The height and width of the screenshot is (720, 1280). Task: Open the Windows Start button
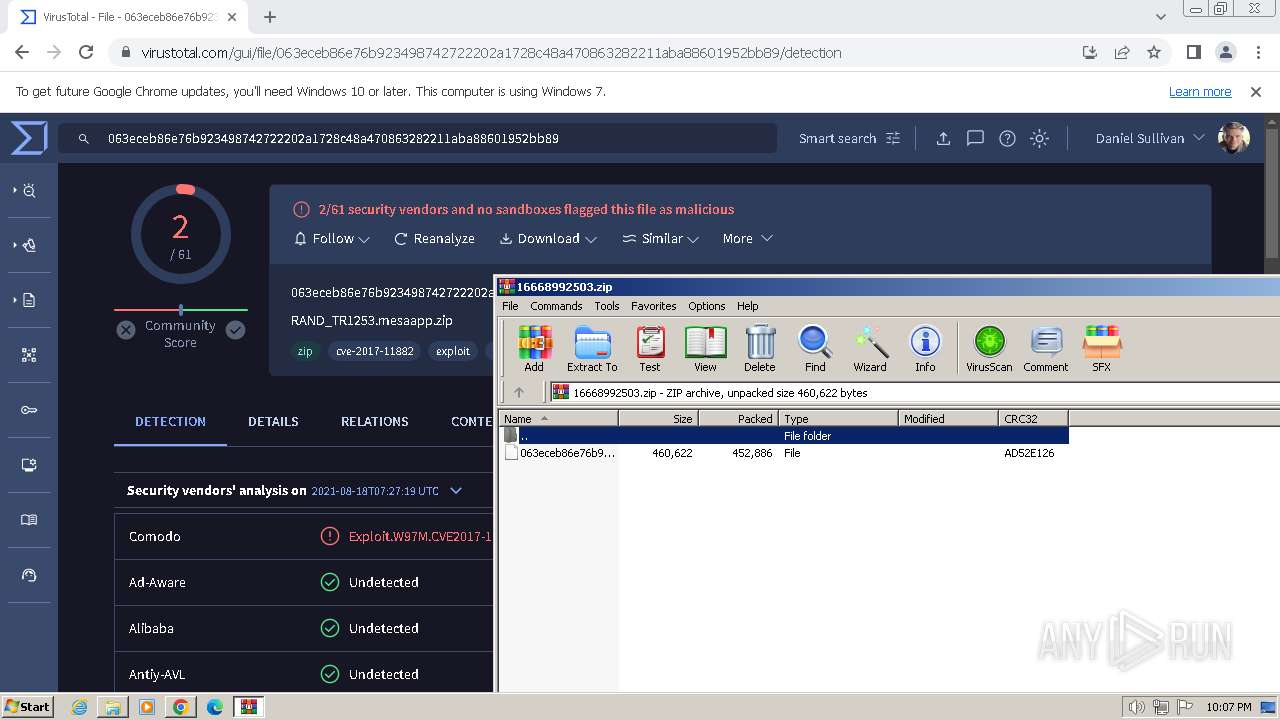[27, 706]
